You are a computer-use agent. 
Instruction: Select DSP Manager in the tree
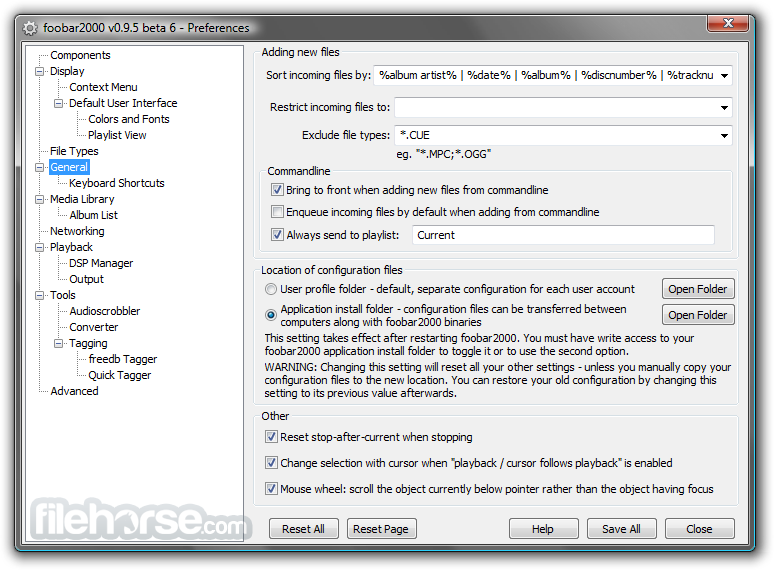101,263
